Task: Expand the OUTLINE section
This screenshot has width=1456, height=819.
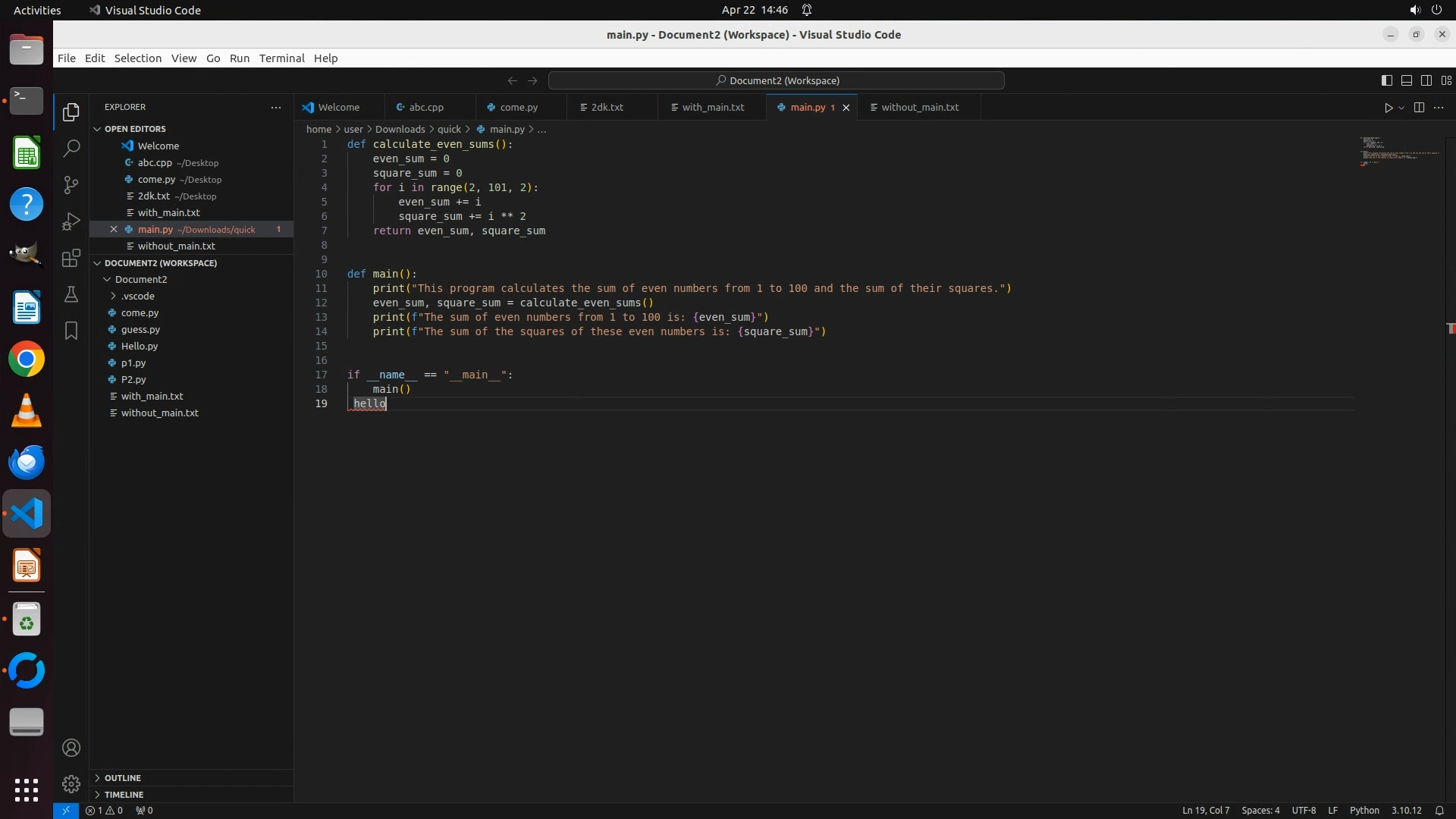Action: pyautogui.click(x=122, y=778)
